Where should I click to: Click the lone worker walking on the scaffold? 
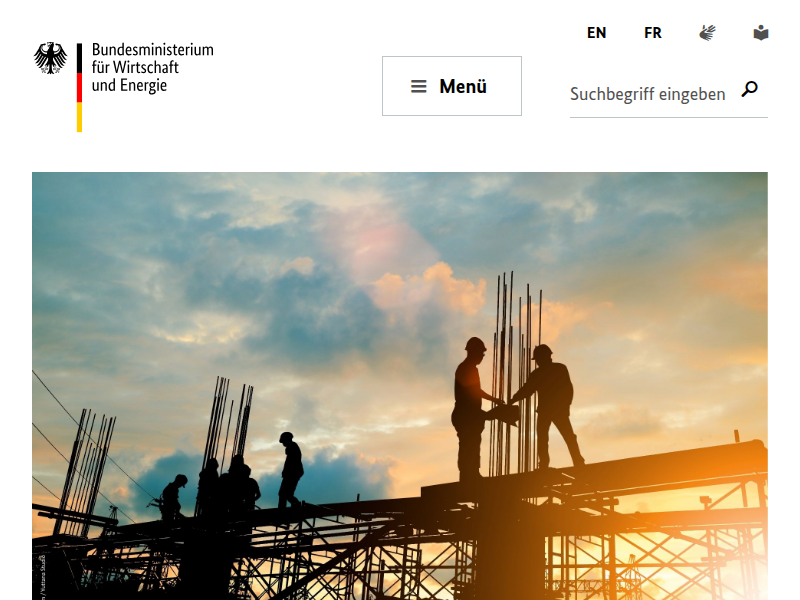pos(291,470)
